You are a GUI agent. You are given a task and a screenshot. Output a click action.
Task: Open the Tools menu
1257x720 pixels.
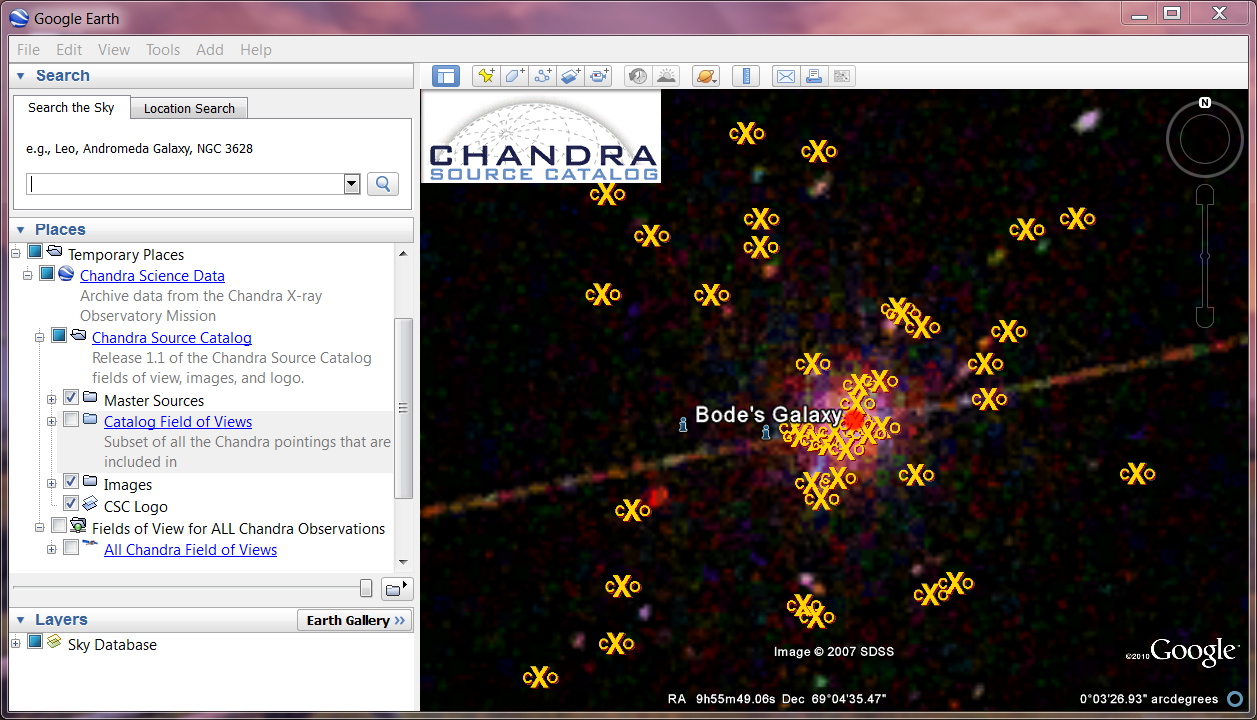(163, 50)
